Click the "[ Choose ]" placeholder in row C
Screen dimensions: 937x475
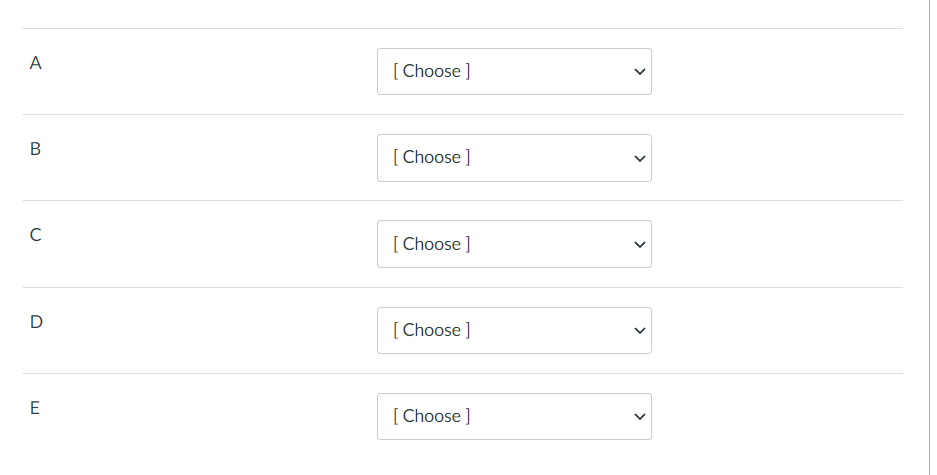click(432, 244)
